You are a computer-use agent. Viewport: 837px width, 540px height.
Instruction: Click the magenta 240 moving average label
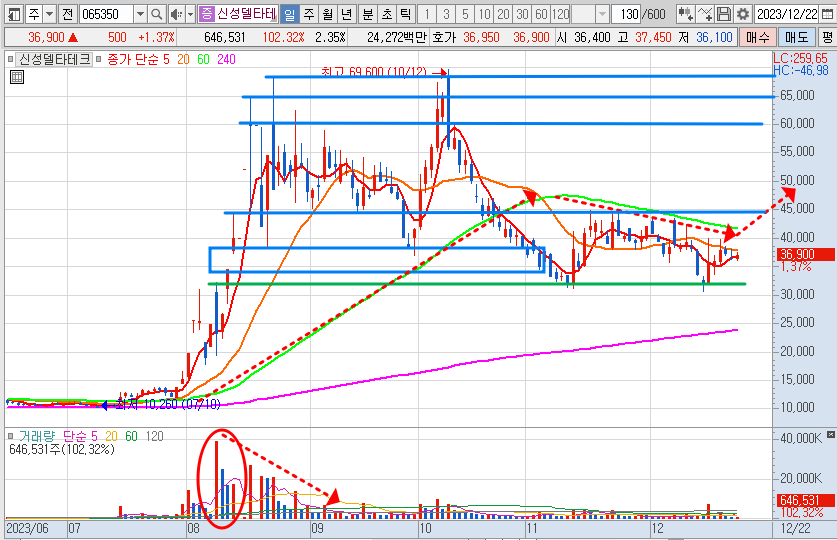point(226,59)
